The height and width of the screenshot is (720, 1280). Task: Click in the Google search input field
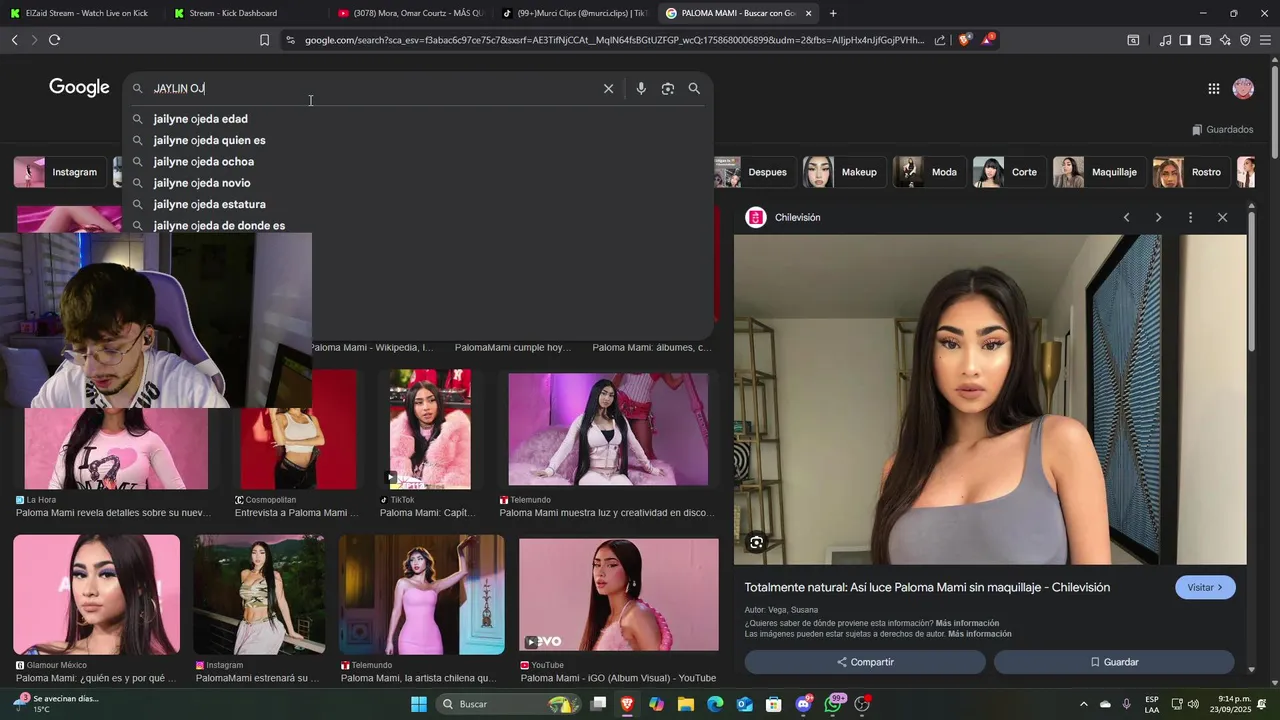point(370,89)
